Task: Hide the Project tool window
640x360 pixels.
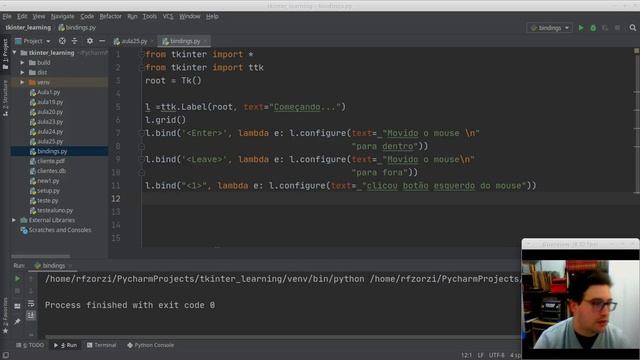Action: click(x=102, y=41)
